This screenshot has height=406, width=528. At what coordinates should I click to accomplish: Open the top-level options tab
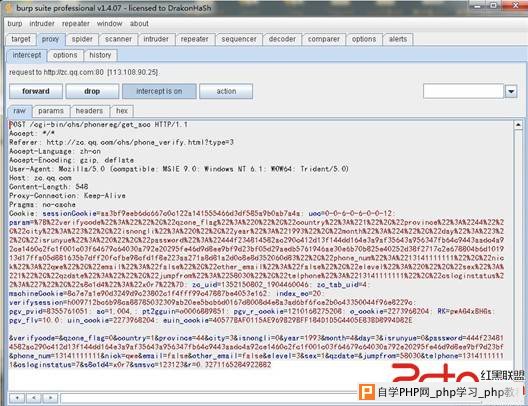[364, 39]
